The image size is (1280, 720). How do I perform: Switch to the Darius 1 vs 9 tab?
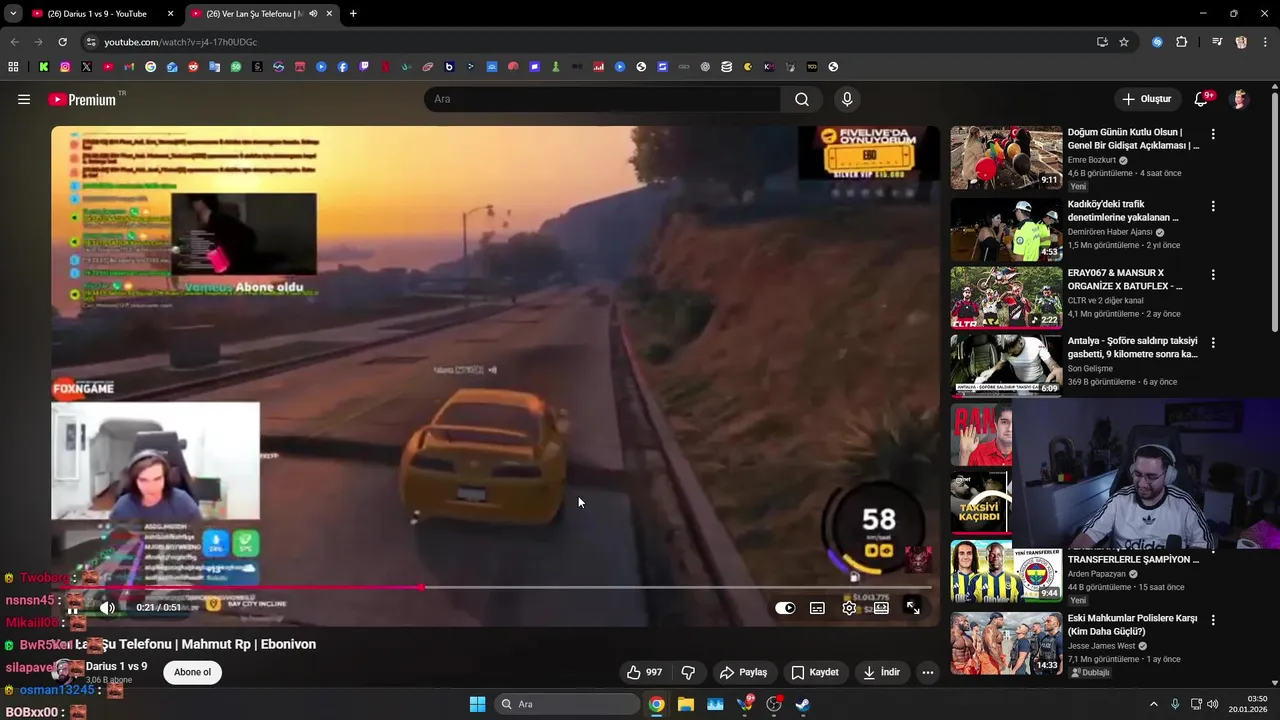[x=103, y=14]
